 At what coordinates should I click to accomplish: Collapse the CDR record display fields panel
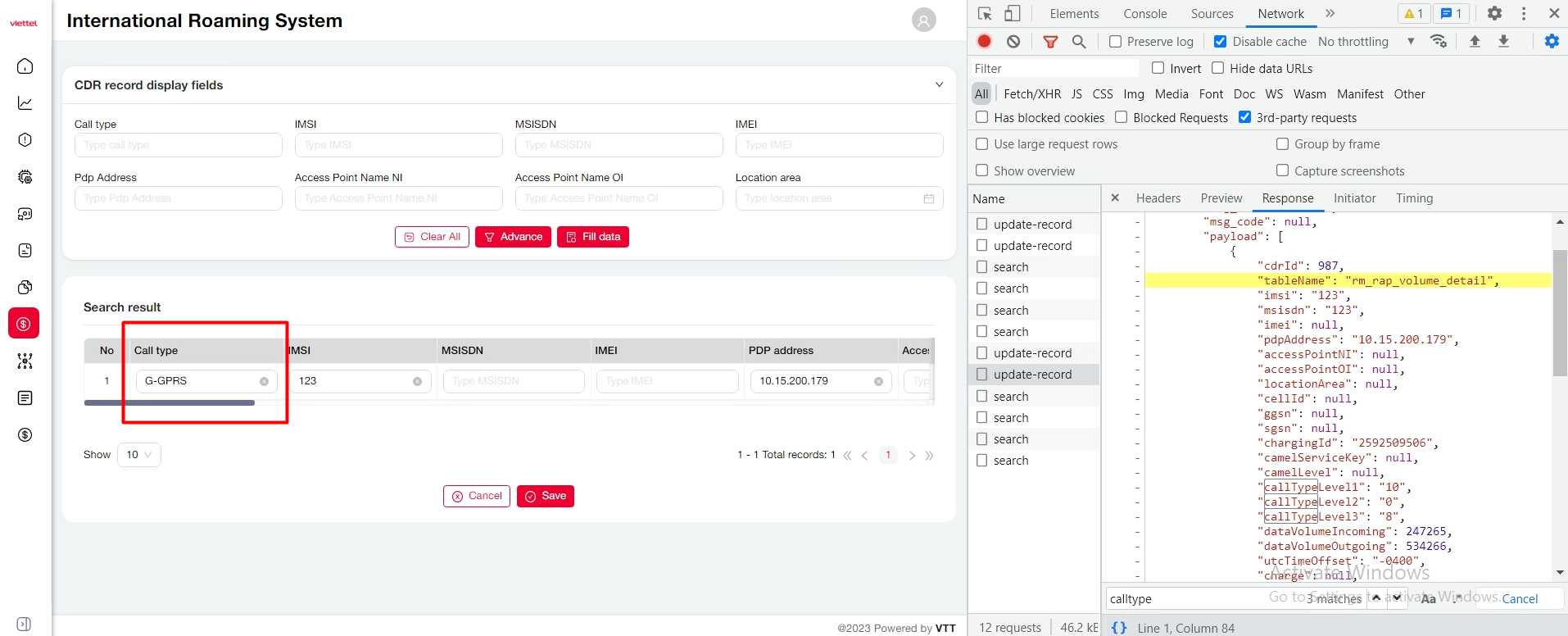tap(939, 84)
